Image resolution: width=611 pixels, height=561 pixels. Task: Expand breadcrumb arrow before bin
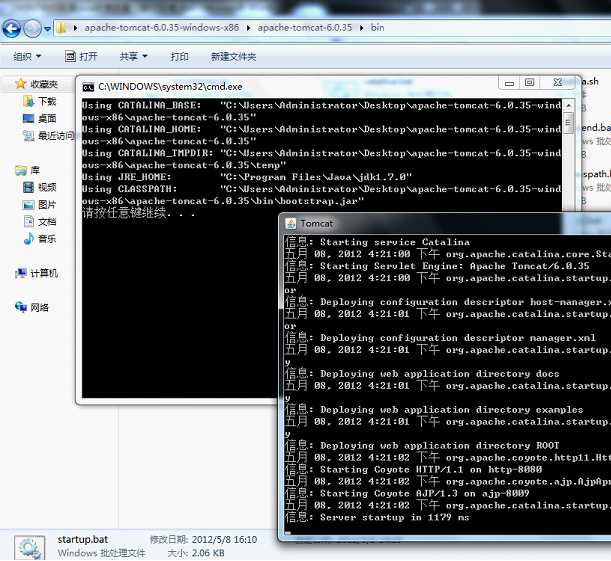[x=361, y=28]
